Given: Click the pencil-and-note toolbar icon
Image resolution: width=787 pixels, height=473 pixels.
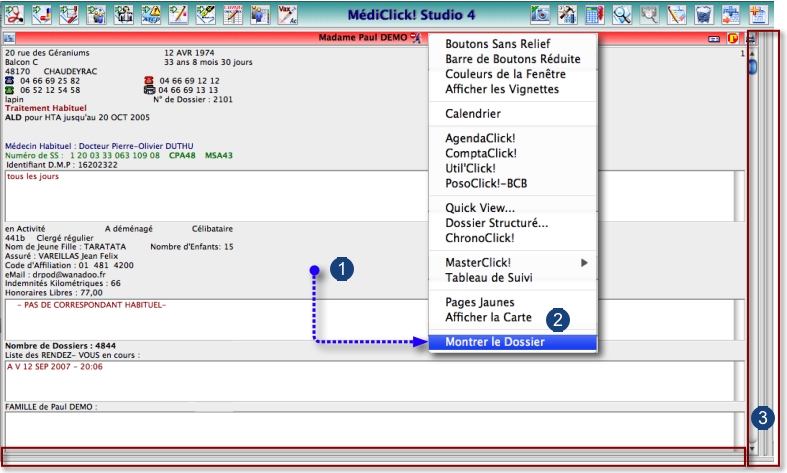Looking at the screenshot, I should [178, 15].
